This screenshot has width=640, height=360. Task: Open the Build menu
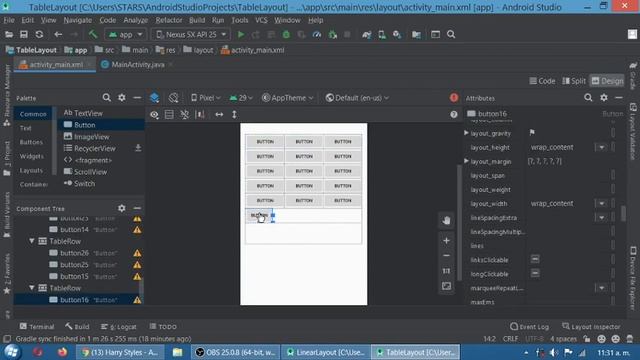pos(197,20)
